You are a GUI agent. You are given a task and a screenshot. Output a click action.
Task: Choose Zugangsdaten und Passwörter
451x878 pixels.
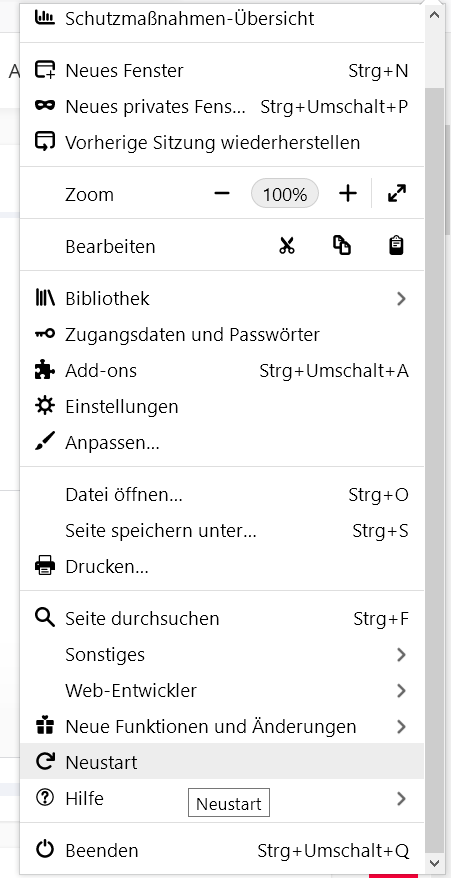222,334
